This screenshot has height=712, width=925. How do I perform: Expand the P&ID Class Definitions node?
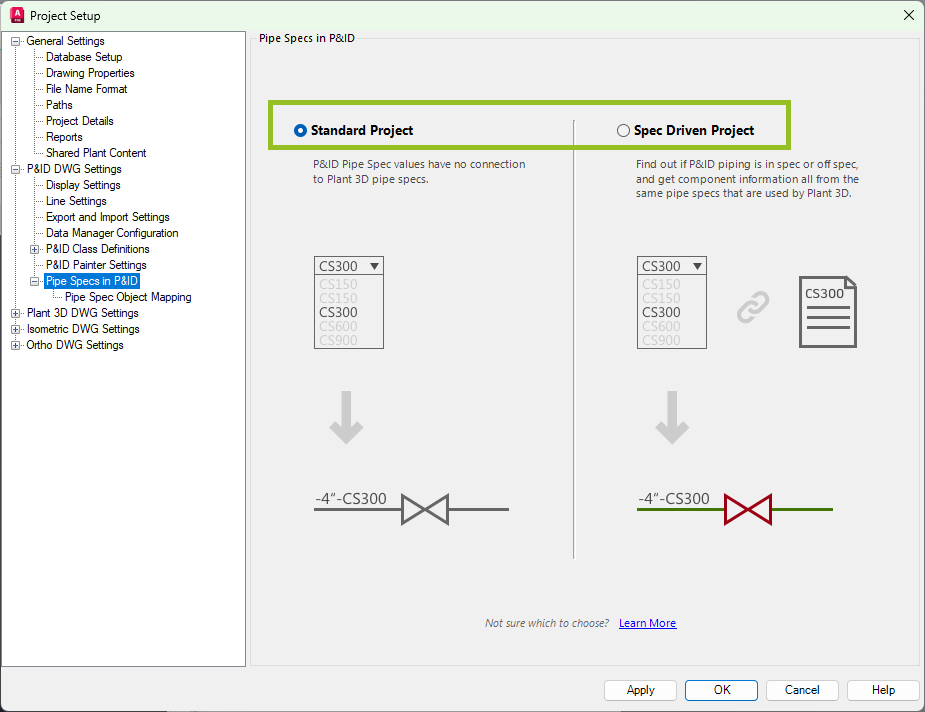pyautogui.click(x=35, y=249)
